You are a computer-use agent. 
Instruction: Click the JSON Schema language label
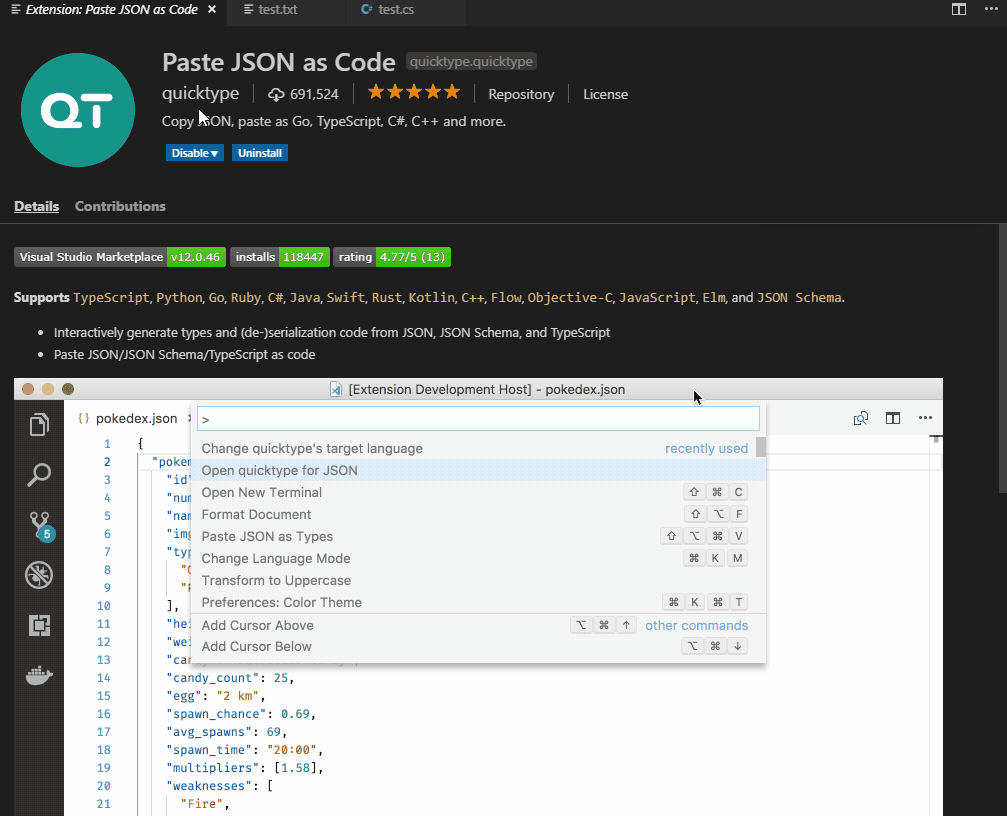pyautogui.click(x=799, y=297)
